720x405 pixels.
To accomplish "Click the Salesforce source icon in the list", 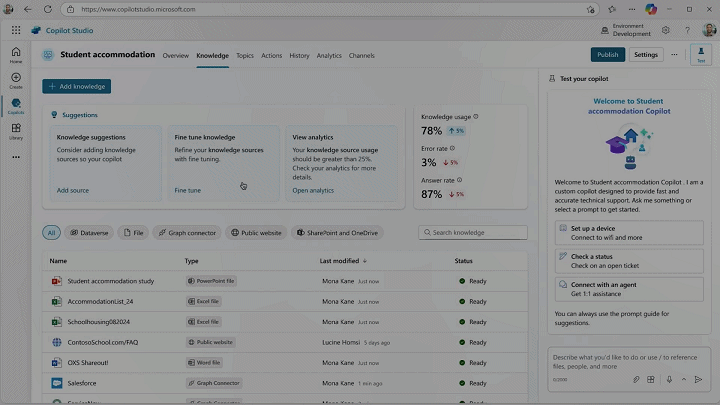I will pyautogui.click(x=57, y=383).
